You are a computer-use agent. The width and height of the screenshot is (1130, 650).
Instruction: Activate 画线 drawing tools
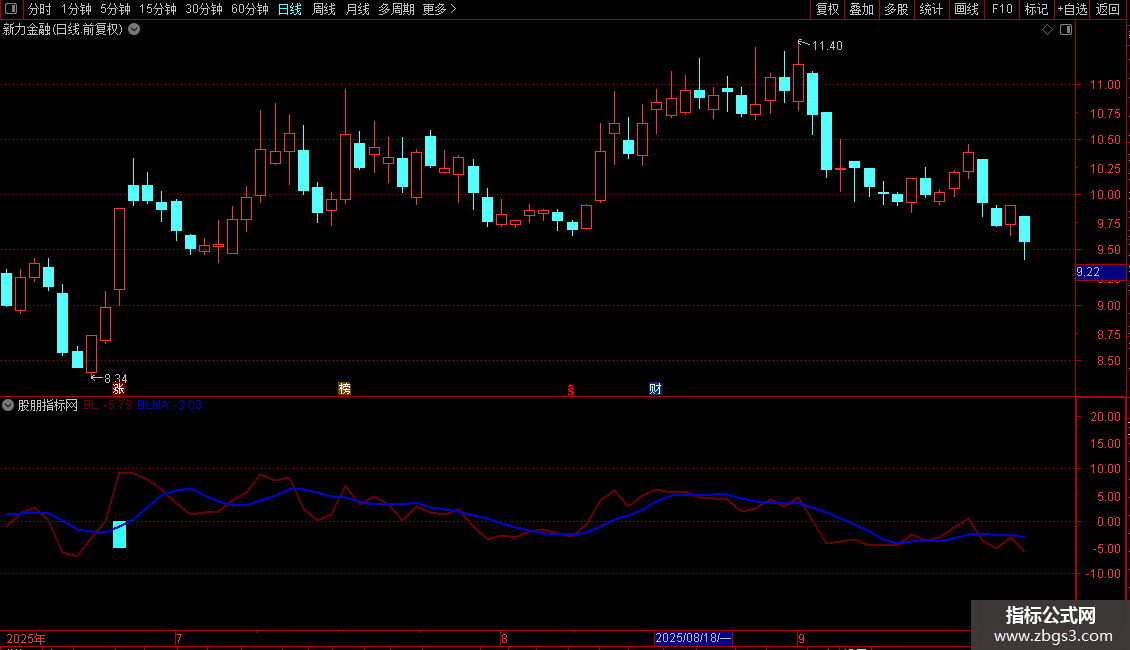(966, 9)
